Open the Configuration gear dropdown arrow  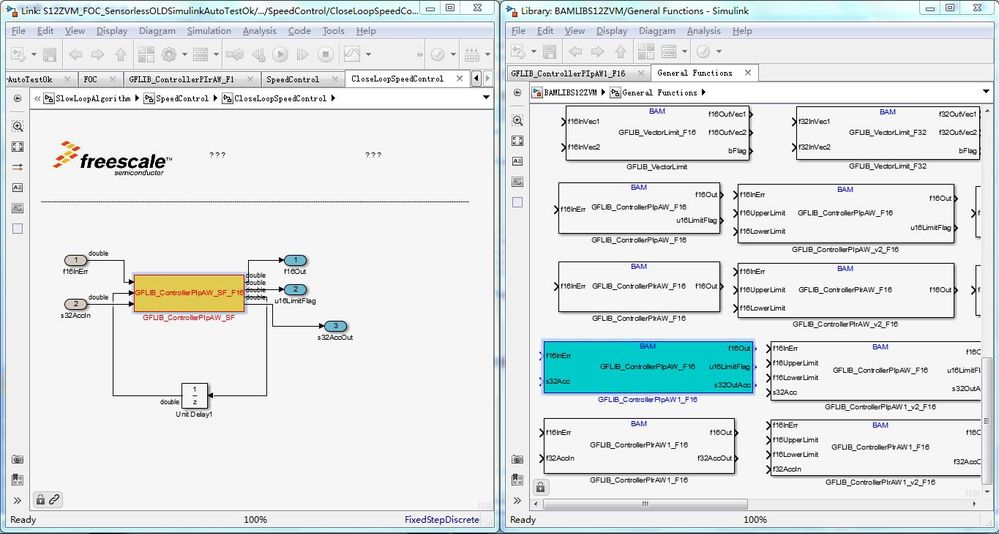pos(184,54)
